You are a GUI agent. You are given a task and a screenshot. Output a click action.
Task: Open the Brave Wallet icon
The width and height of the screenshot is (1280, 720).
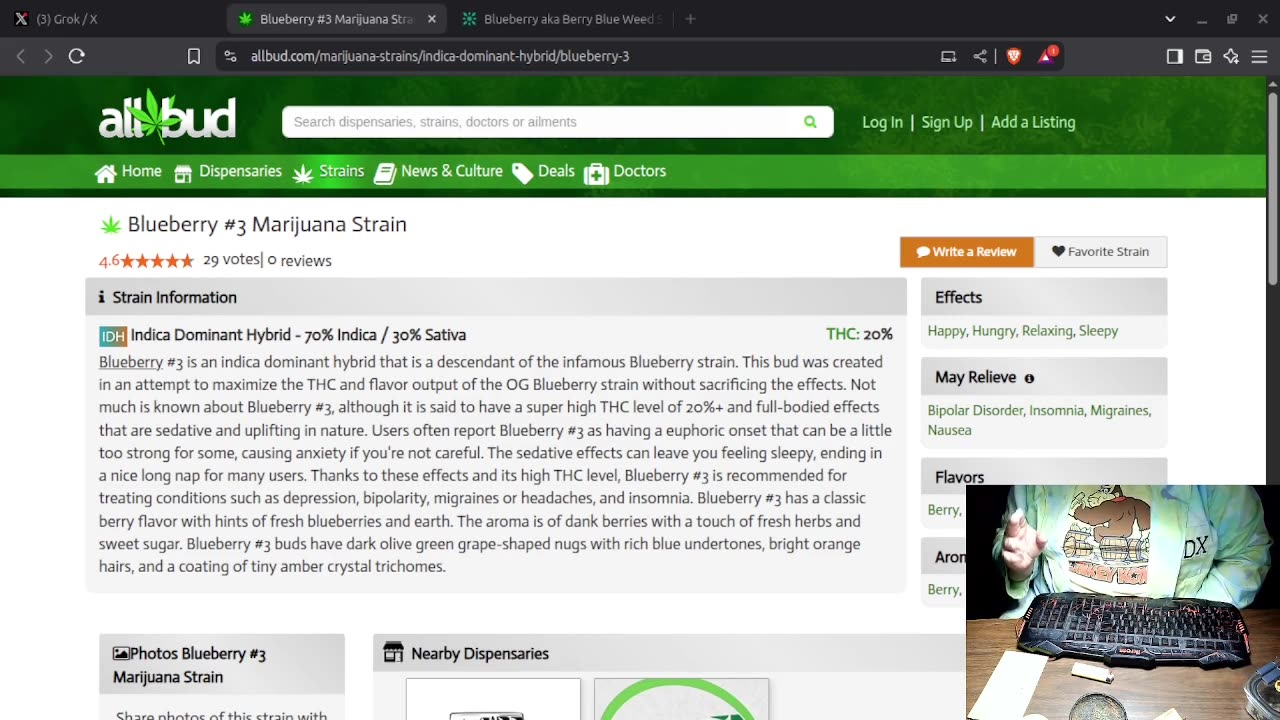pos(1203,57)
